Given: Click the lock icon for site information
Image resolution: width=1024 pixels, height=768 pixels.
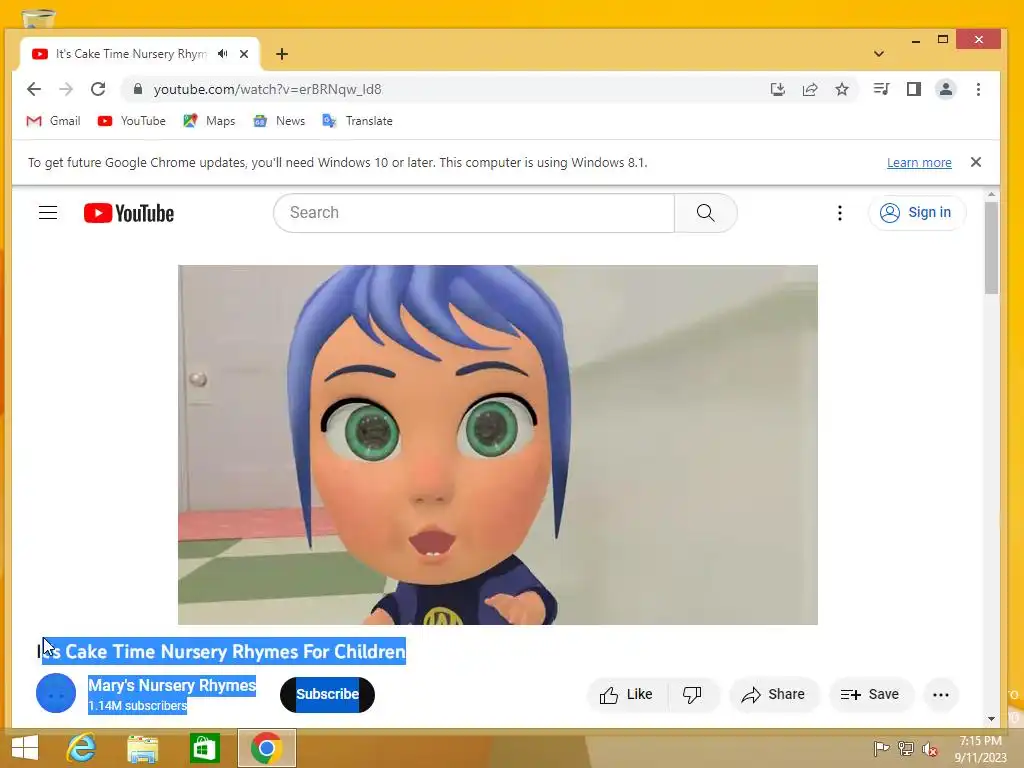Looking at the screenshot, I should click(x=138, y=89).
